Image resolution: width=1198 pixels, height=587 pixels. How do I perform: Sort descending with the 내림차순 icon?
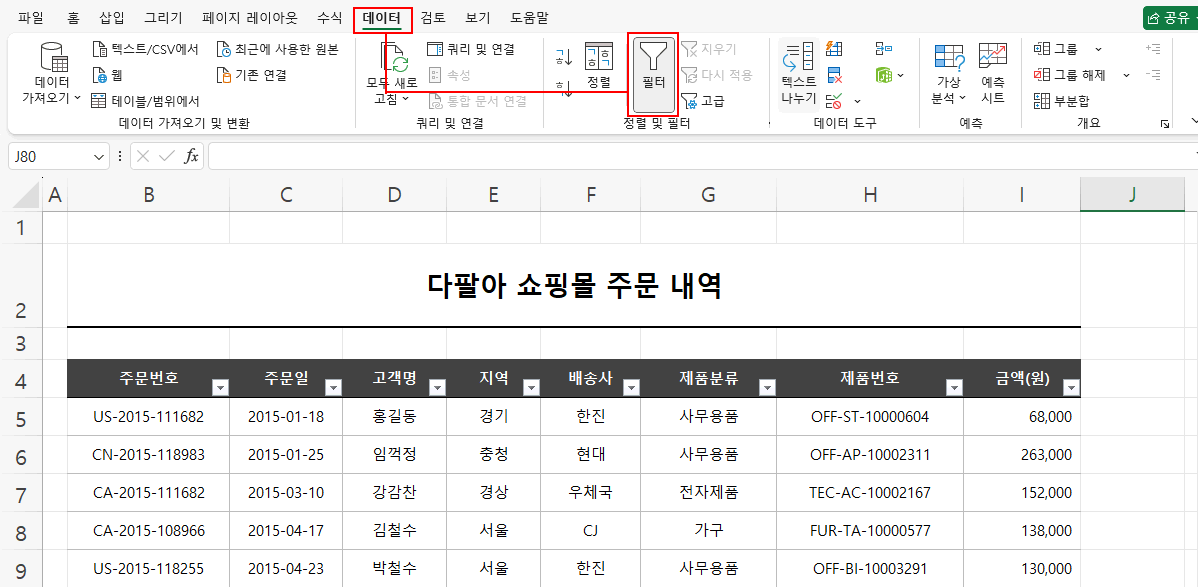pos(564,89)
